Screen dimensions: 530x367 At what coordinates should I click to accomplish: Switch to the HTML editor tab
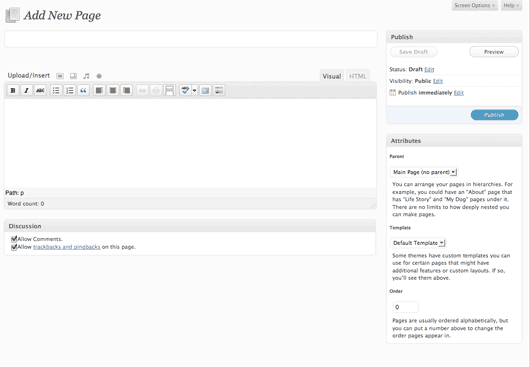coord(358,76)
